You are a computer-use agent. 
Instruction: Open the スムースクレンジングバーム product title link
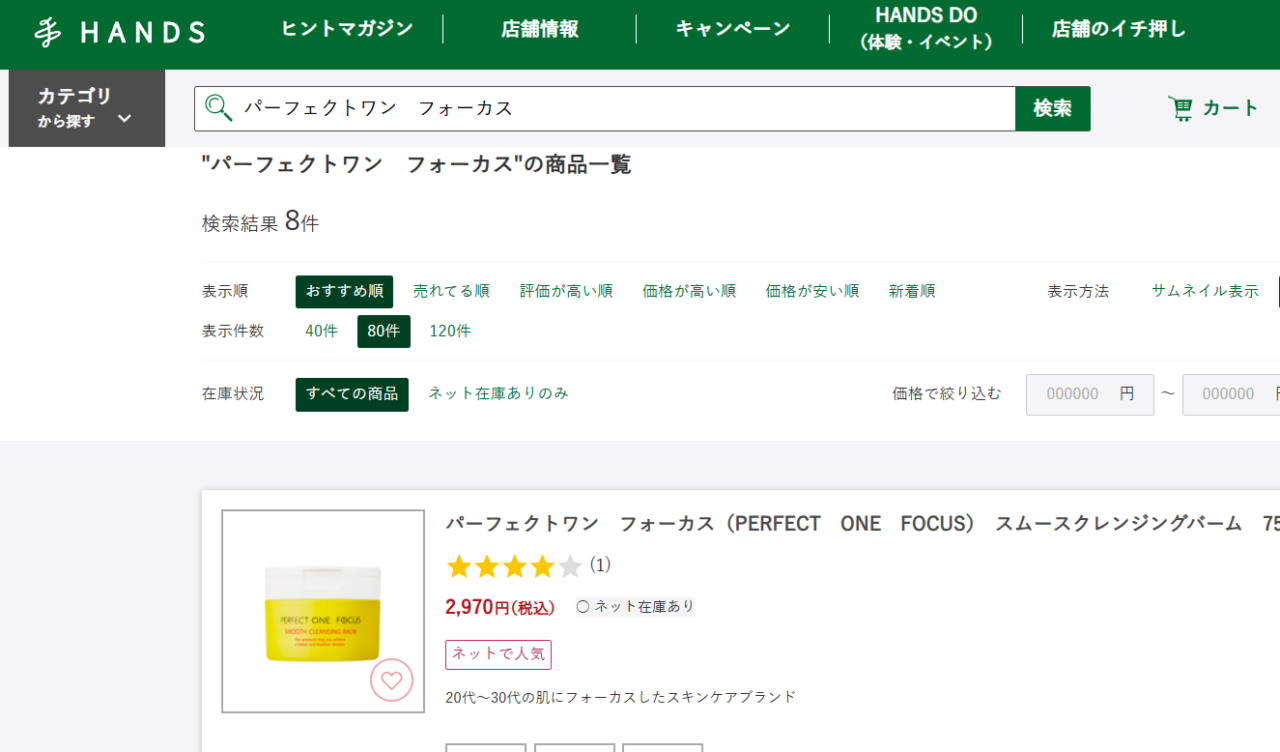point(862,524)
